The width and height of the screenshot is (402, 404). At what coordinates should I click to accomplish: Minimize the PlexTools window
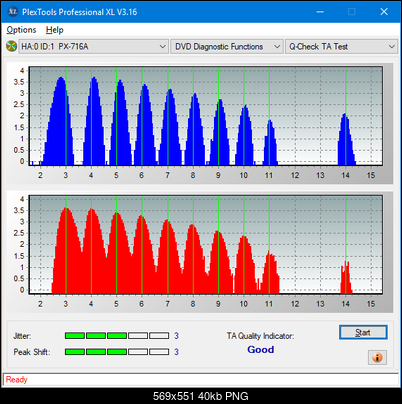(x=320, y=12)
